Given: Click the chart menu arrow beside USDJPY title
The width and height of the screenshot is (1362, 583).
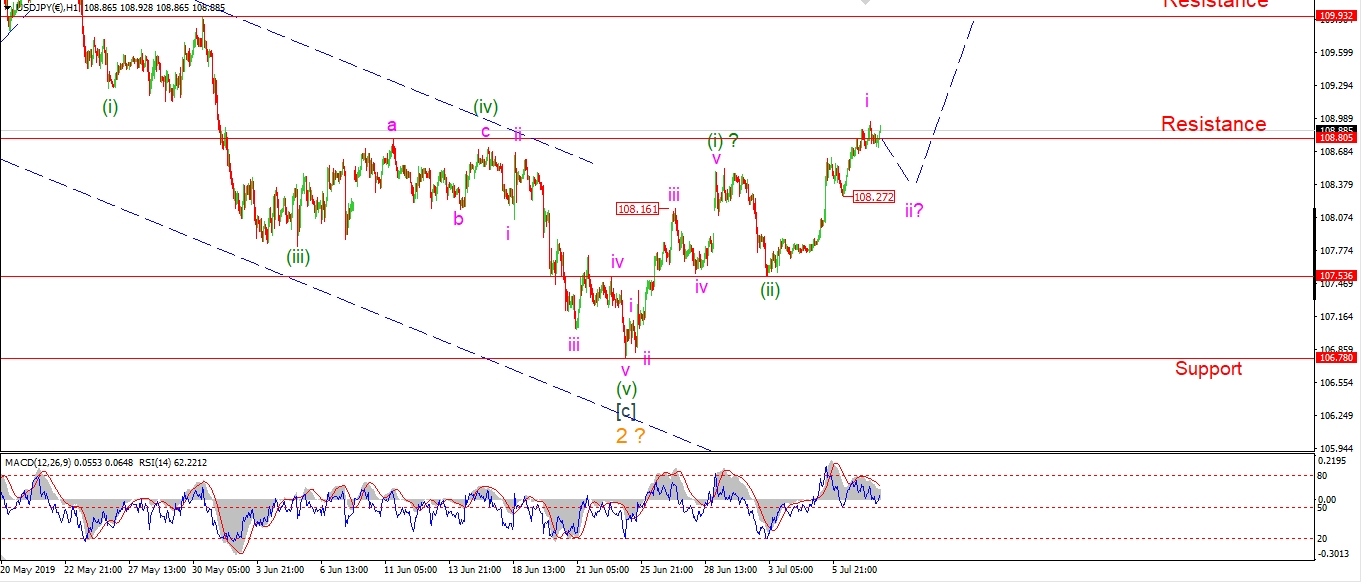Looking at the screenshot, I should 6,8.
